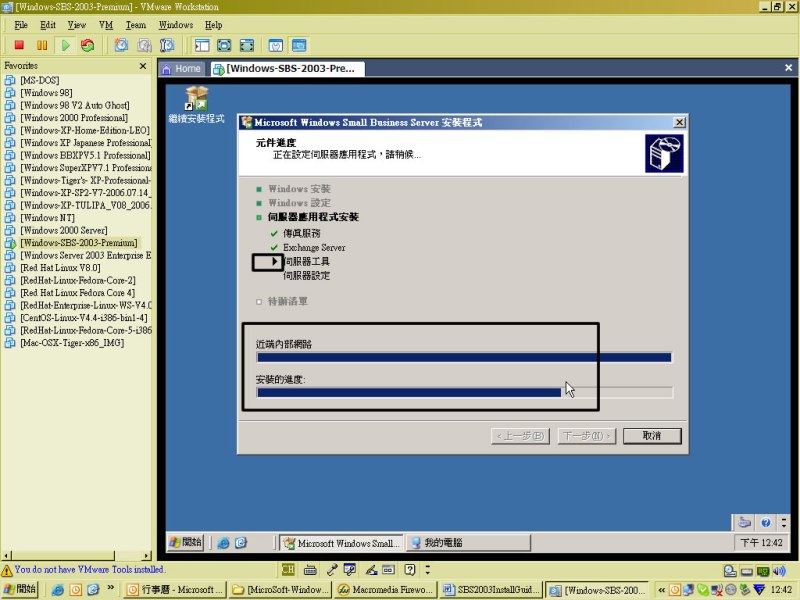
Task: Click the 上一步 button in setup wizard
Action: click(x=520, y=436)
